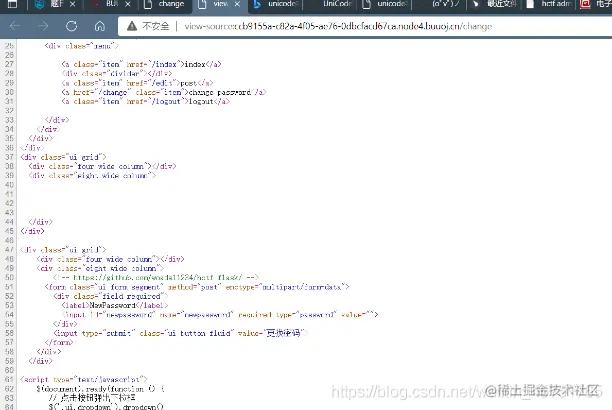Click 'four wide column' div on line 38
The height and width of the screenshot is (410, 612).
click(102, 166)
